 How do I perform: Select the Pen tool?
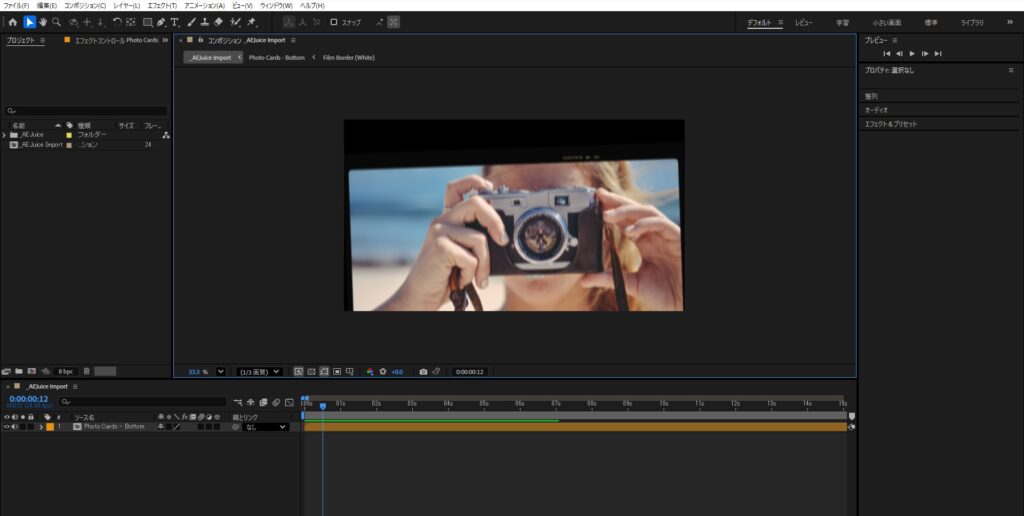pyautogui.click(x=161, y=22)
